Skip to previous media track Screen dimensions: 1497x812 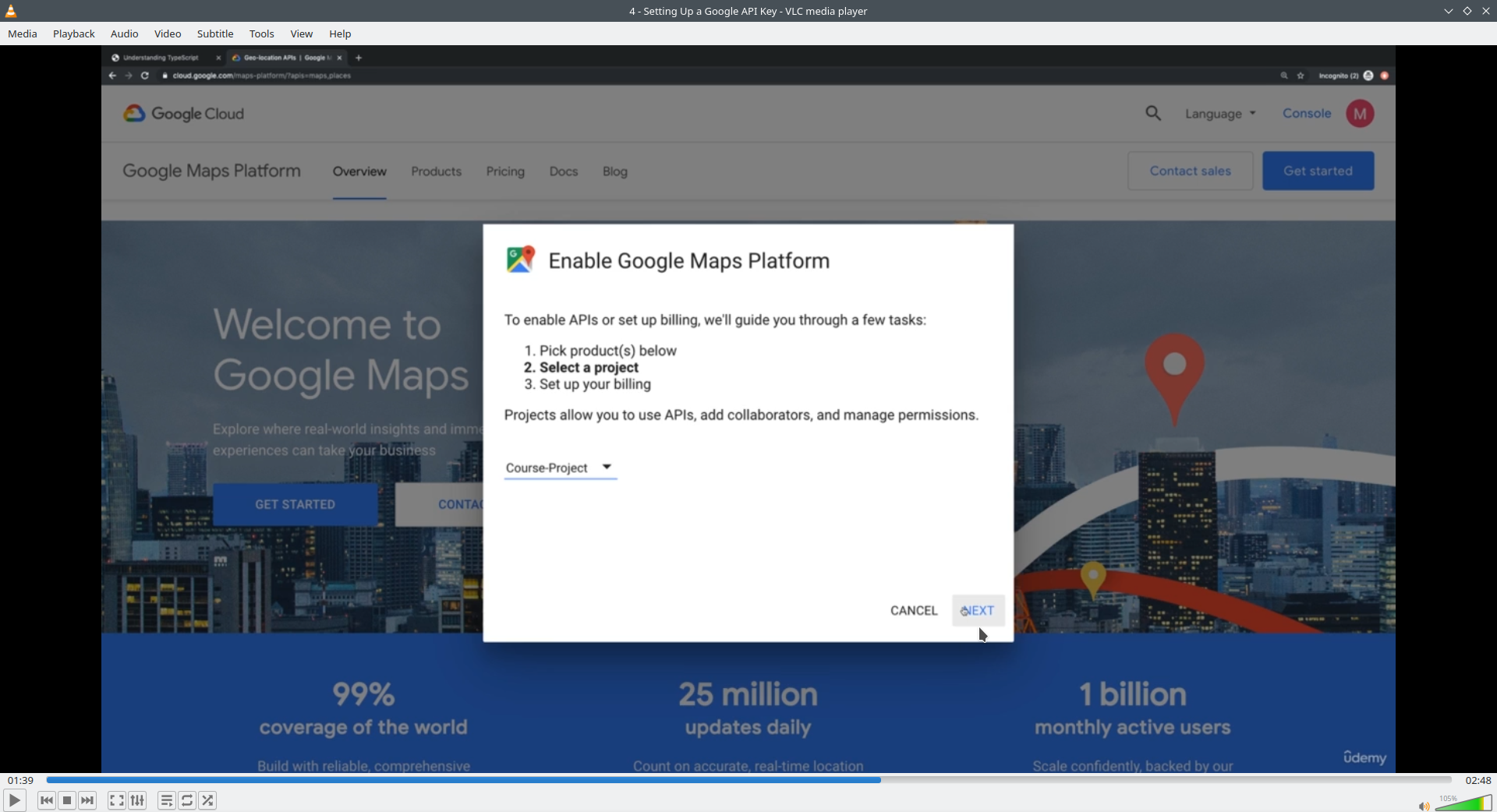pyautogui.click(x=47, y=800)
